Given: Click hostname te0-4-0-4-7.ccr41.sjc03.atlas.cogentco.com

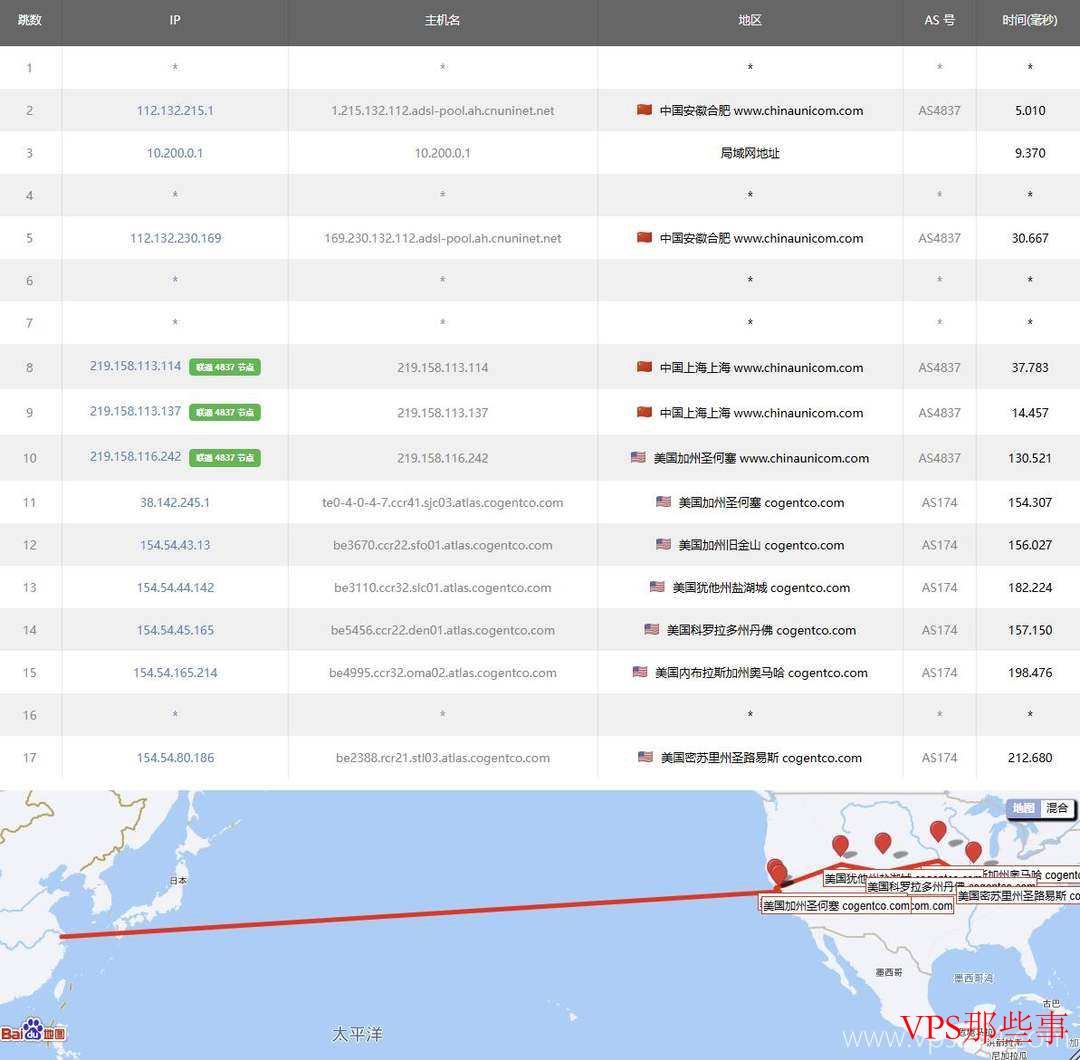Looking at the screenshot, I should [442, 503].
